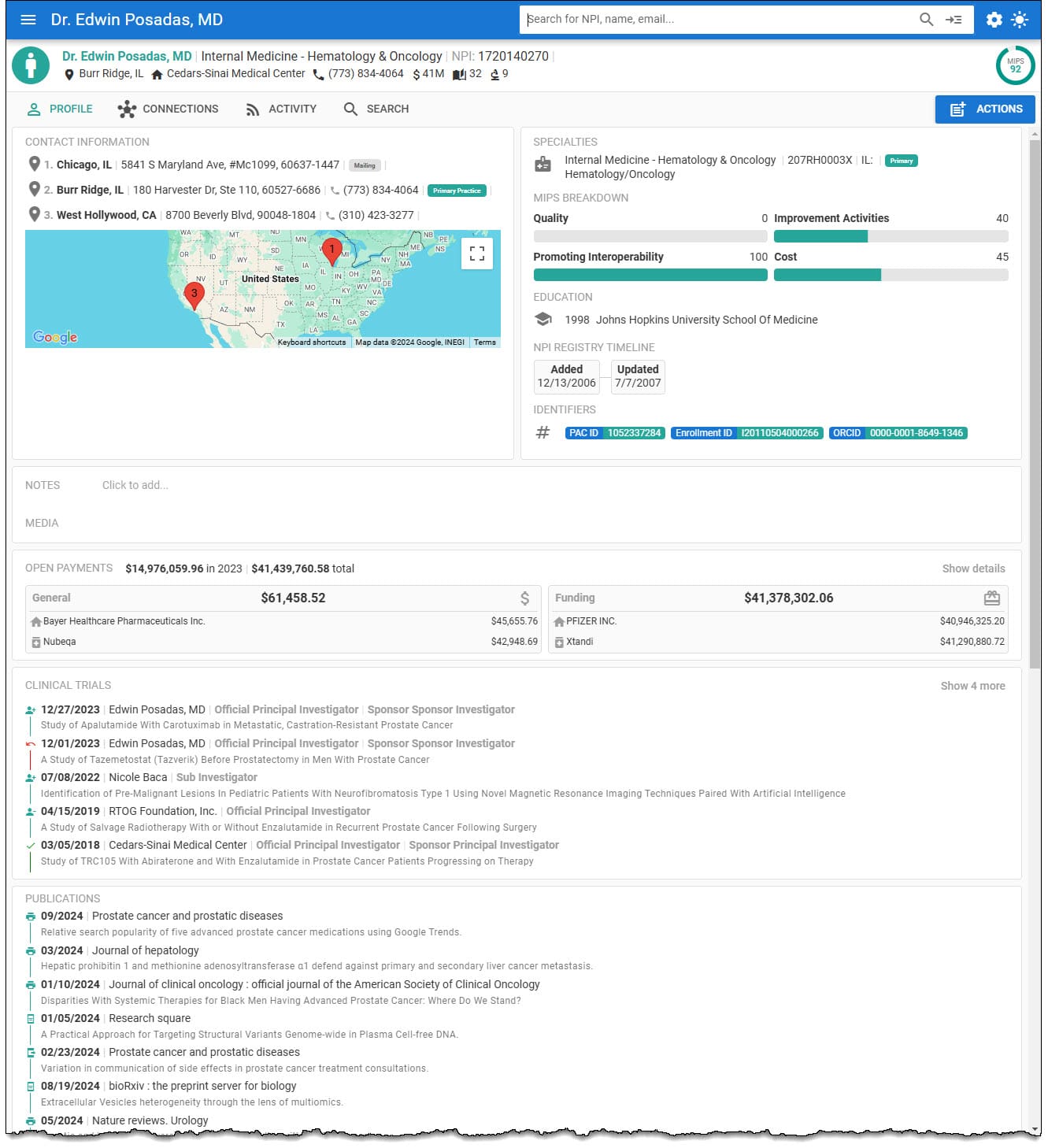Open the Hepatic prohibitin 1 publication
The image size is (1048, 1148).
317,966
